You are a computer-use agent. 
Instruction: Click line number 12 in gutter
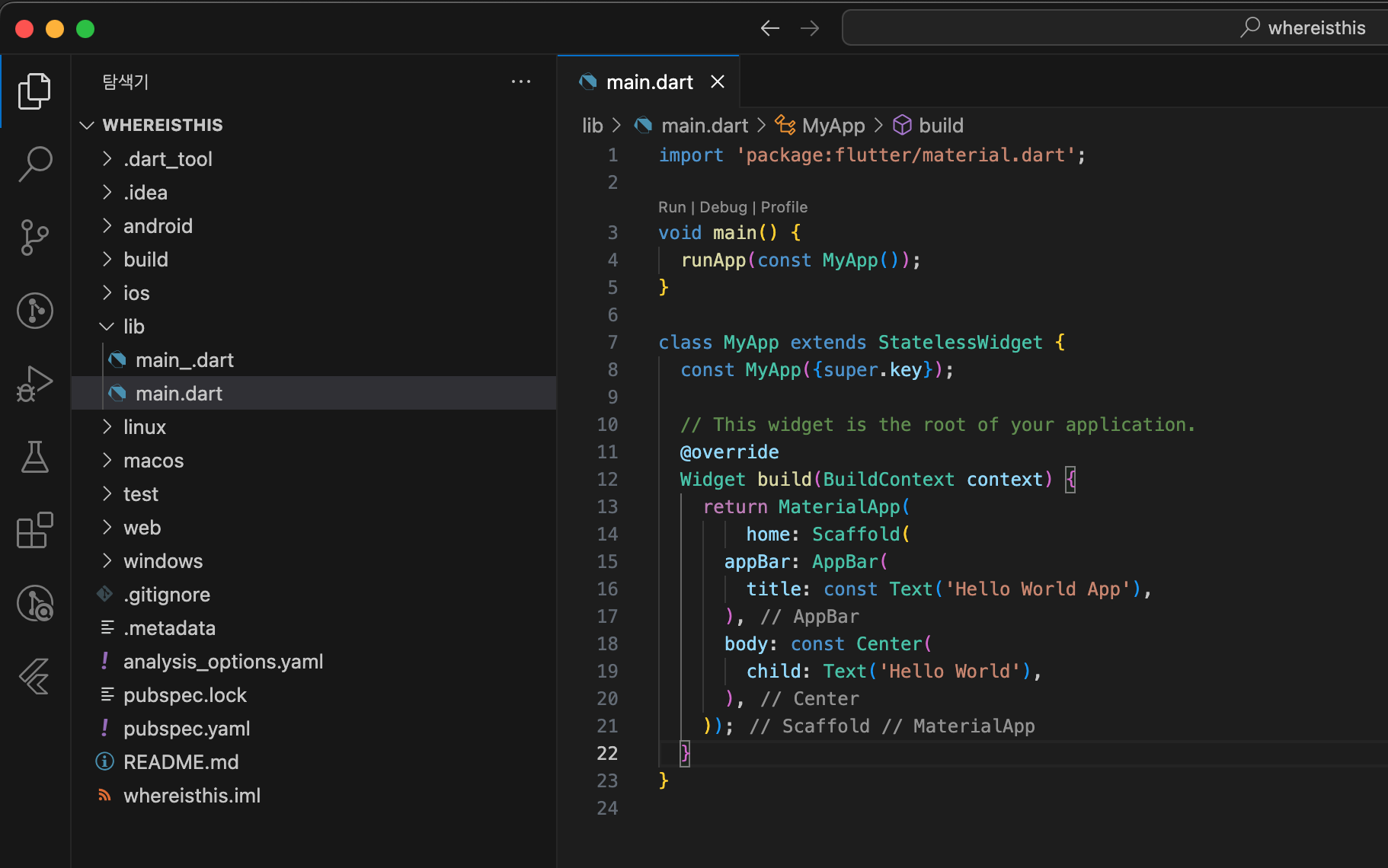click(607, 479)
